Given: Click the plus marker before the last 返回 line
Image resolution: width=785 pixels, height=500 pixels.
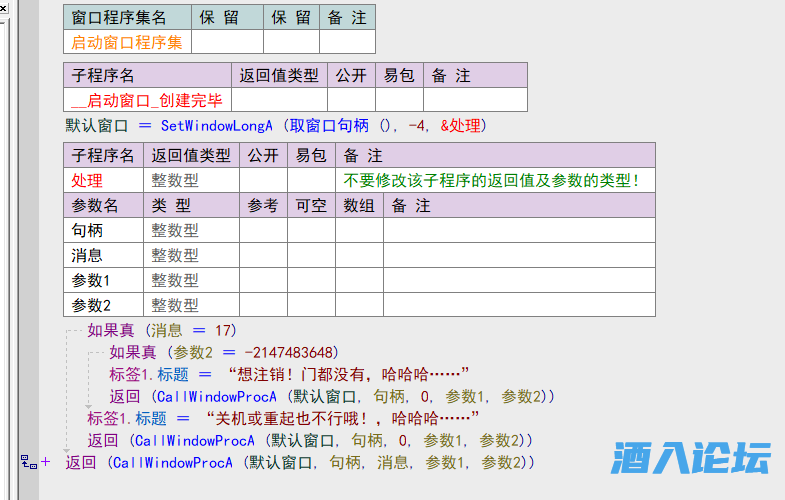Looking at the screenshot, I should 45,462.
